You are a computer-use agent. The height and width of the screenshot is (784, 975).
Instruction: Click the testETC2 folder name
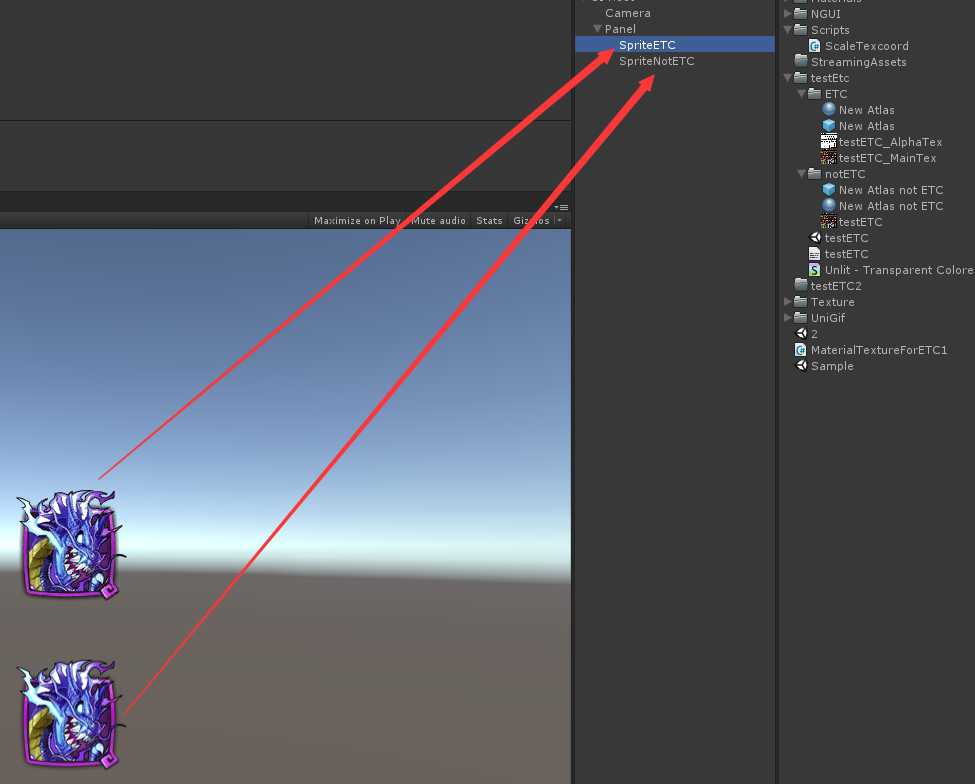click(x=836, y=286)
